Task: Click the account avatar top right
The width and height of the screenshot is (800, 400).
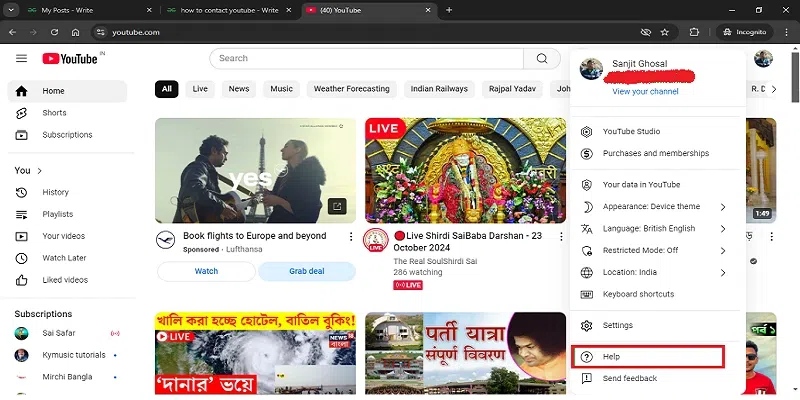Action: [x=763, y=58]
